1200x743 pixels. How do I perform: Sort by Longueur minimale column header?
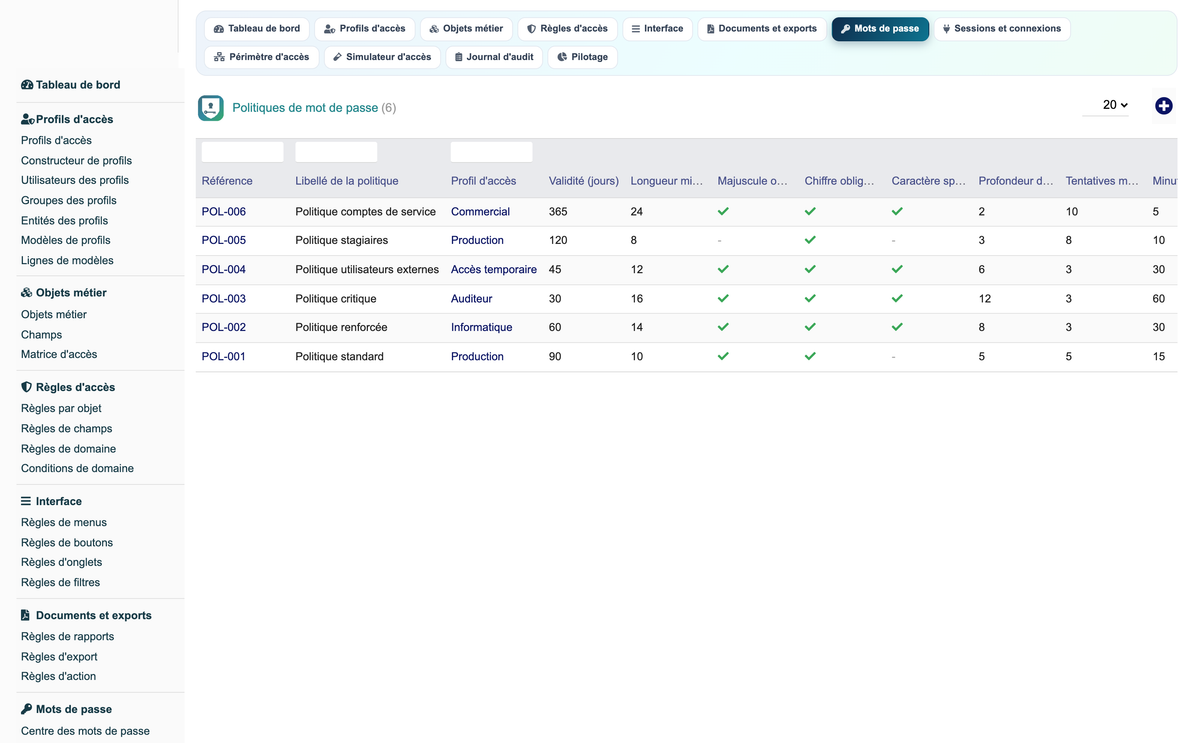667,181
